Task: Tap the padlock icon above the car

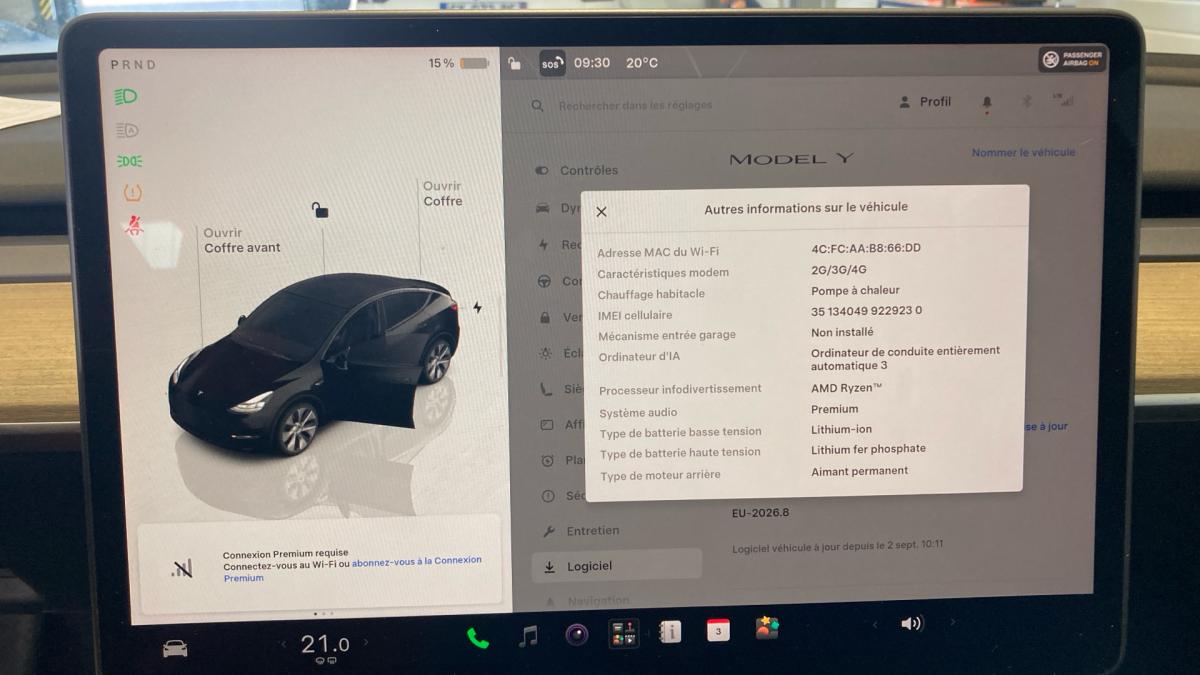Action: click(319, 210)
